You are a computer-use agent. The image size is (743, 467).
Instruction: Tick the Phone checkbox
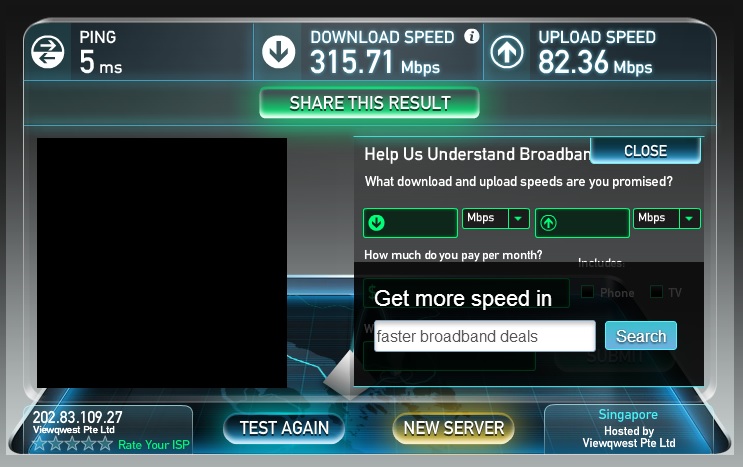pos(588,292)
